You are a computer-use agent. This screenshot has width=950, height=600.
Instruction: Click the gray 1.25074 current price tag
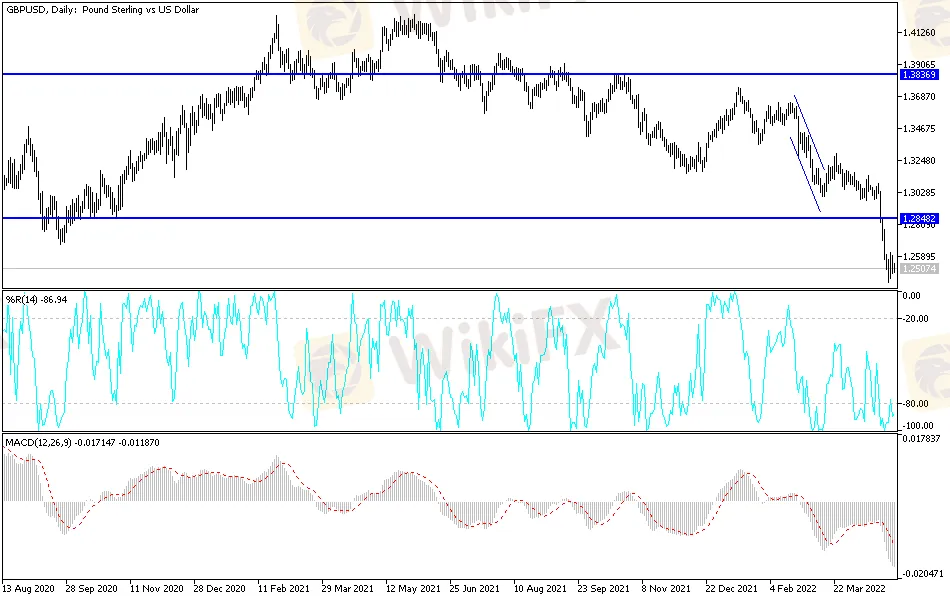(x=920, y=269)
